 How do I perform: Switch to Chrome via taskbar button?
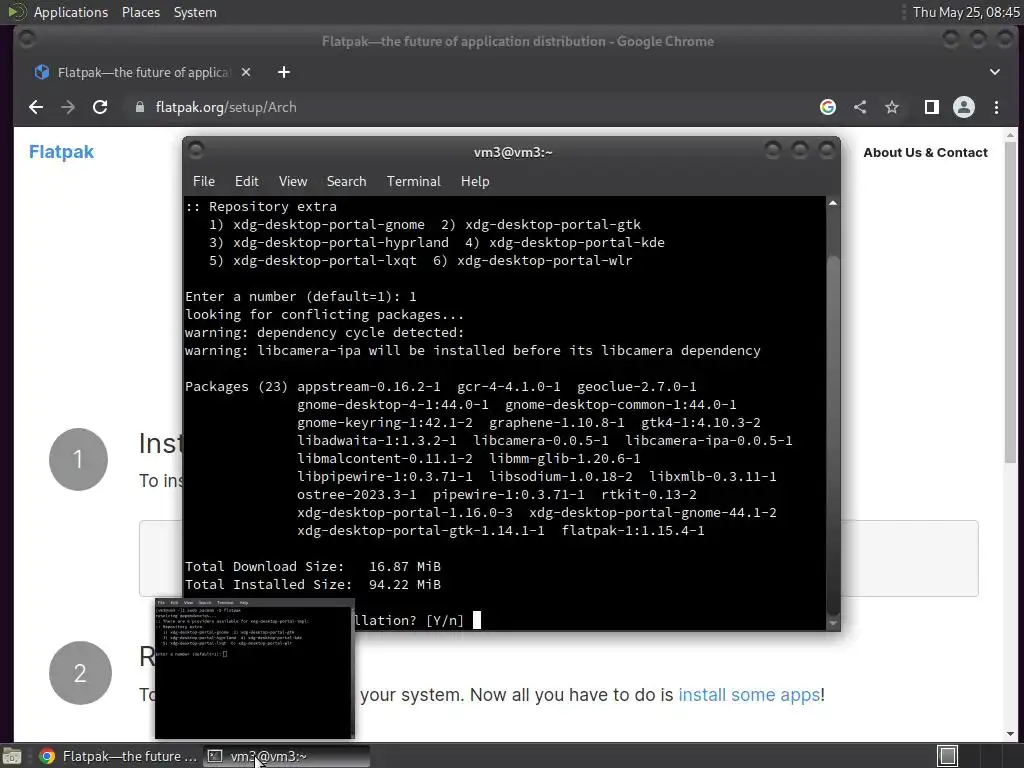(118, 756)
